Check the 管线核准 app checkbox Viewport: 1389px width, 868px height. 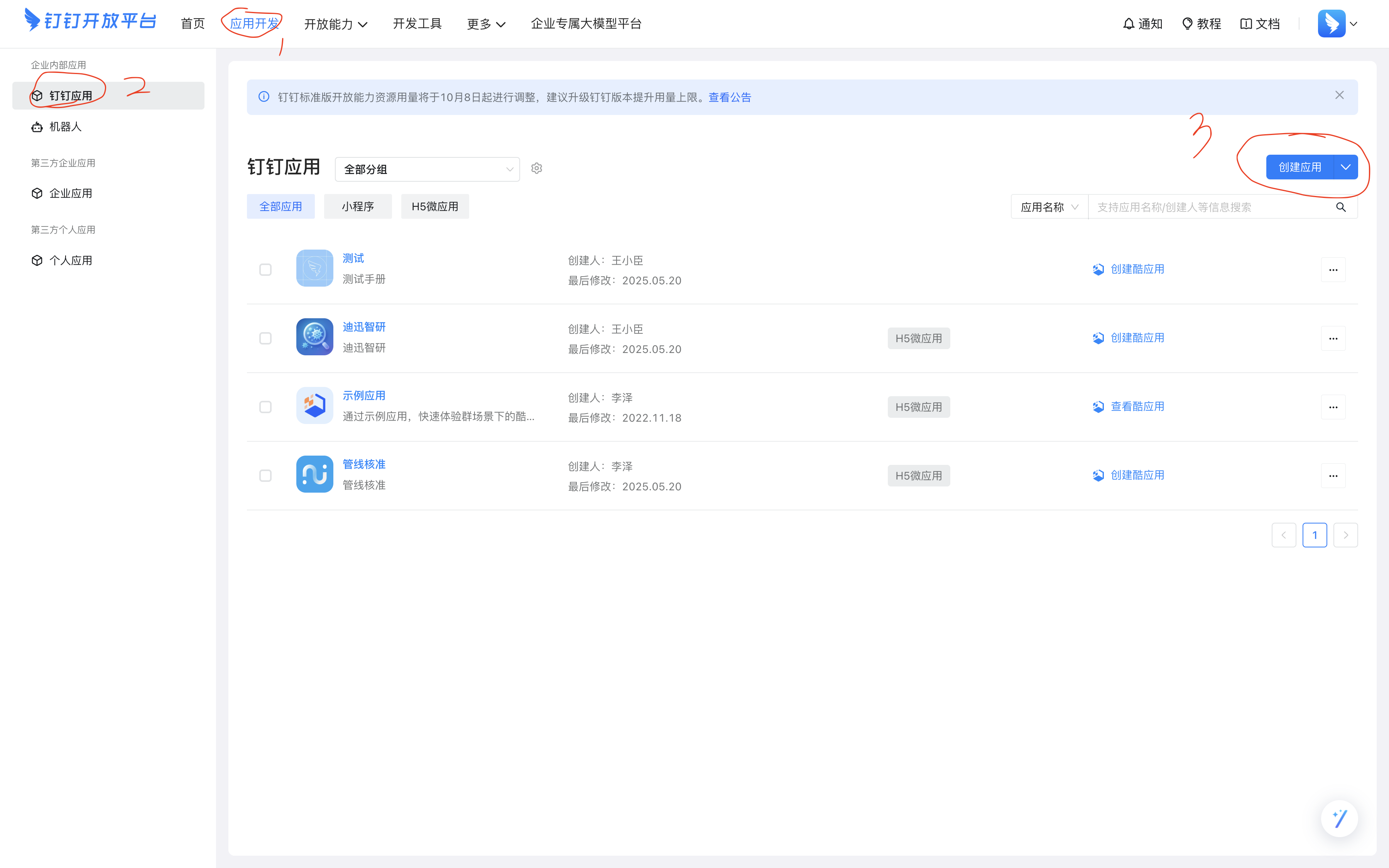coord(265,476)
